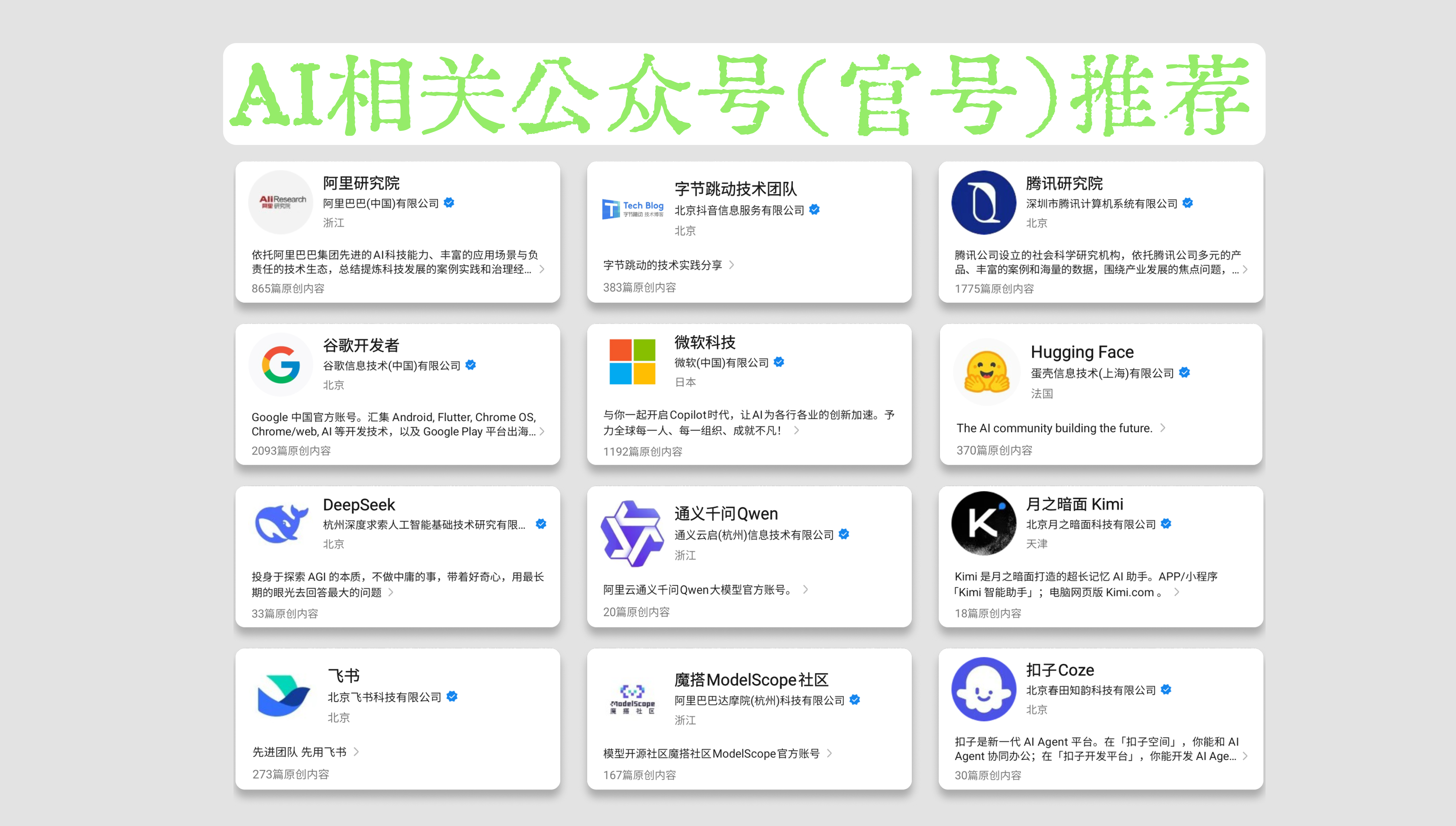Open the 谷歌开发者 account title

pyautogui.click(x=361, y=345)
